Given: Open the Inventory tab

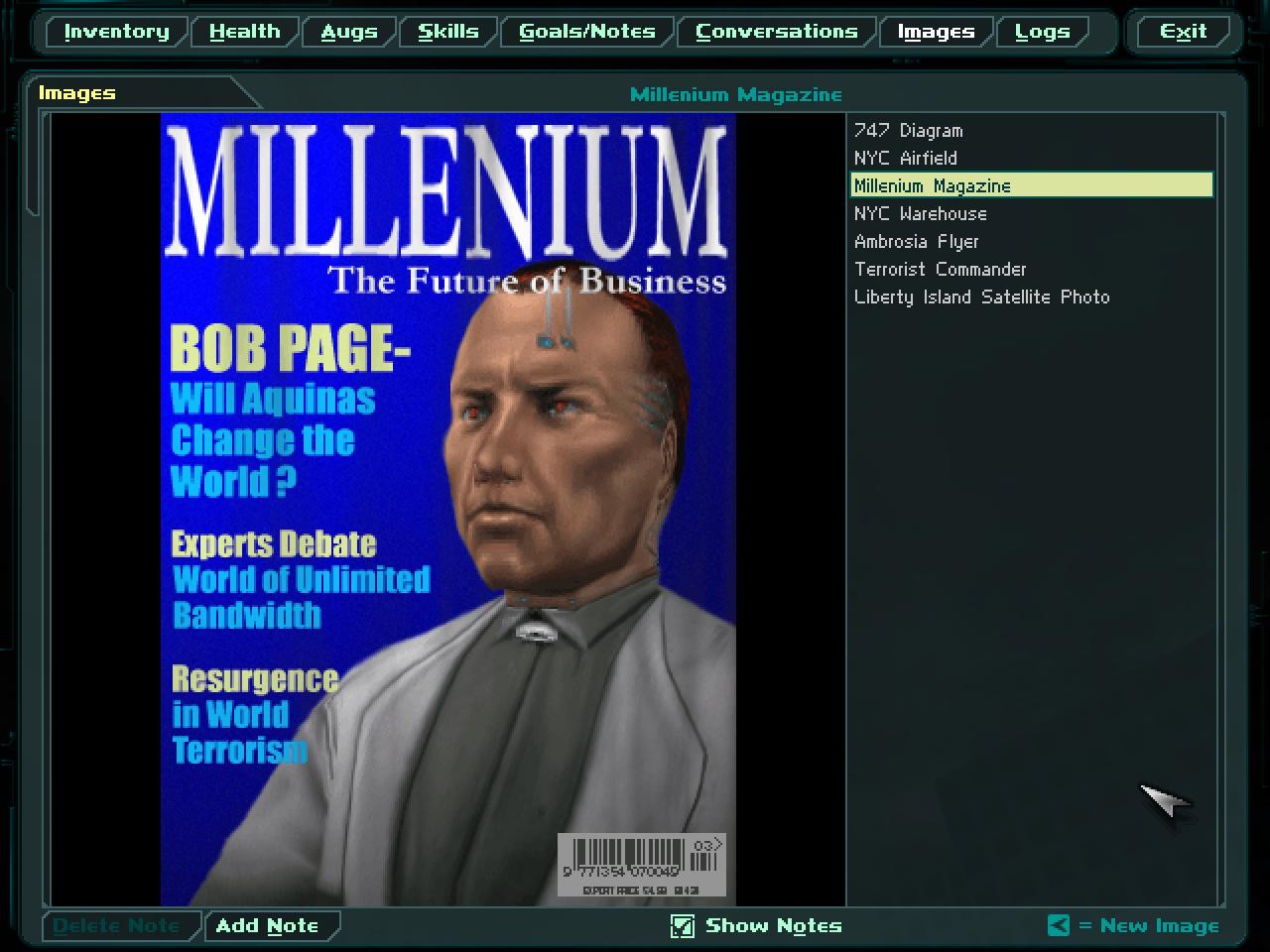Looking at the screenshot, I should [x=116, y=32].
